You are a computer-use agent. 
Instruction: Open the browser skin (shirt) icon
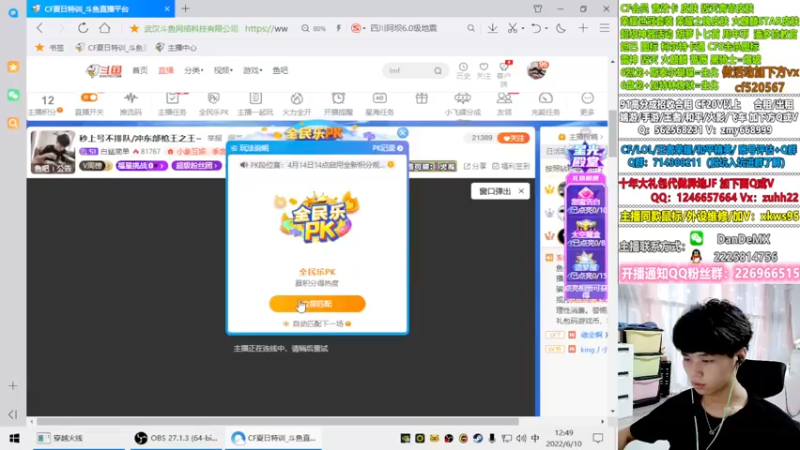pos(538,9)
